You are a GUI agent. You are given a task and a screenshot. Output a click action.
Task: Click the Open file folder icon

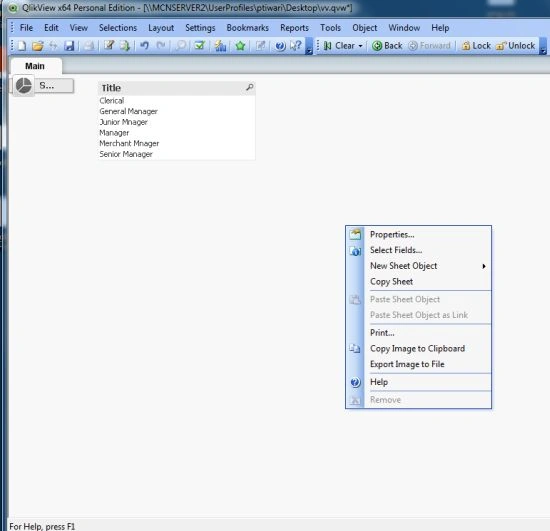point(38,46)
